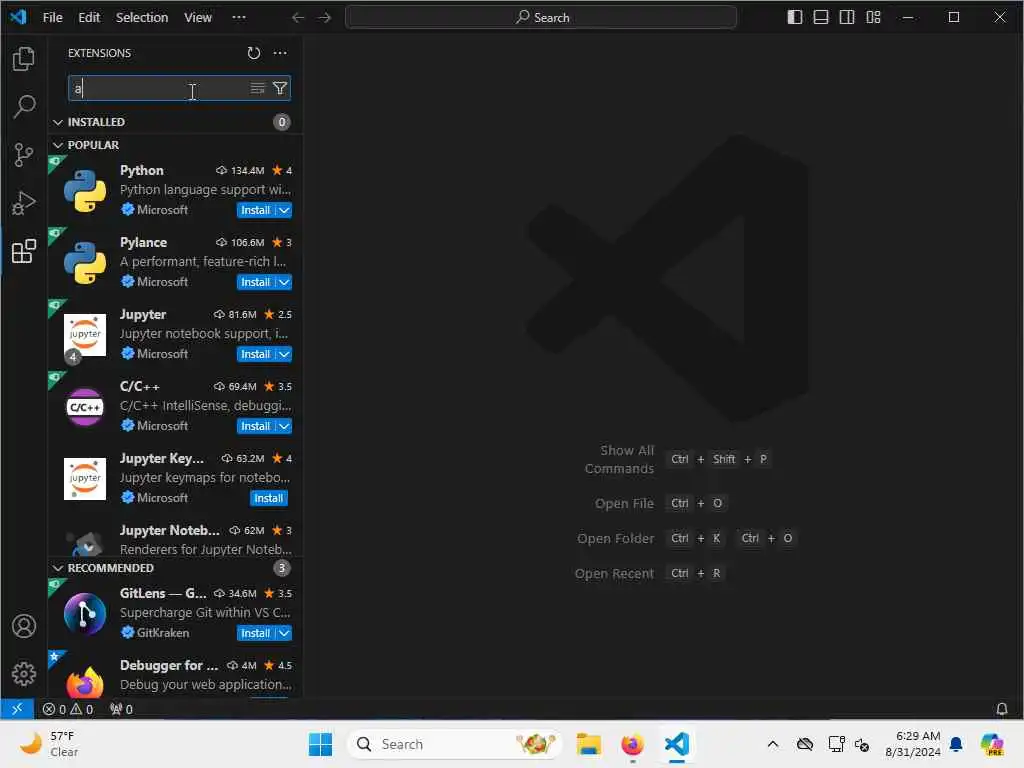Open the Run and Debug view
Screen dimensions: 1024x768
pyautogui.click(x=24, y=203)
